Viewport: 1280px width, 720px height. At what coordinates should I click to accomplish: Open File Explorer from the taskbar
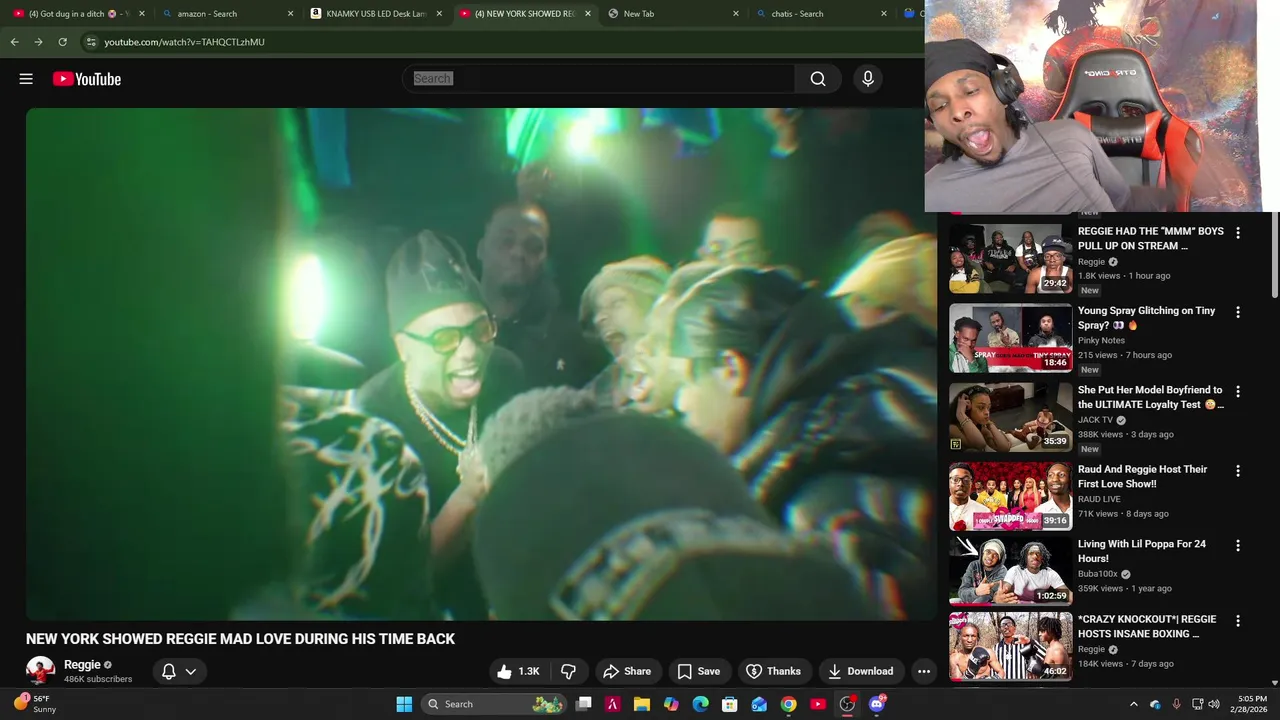(642, 704)
